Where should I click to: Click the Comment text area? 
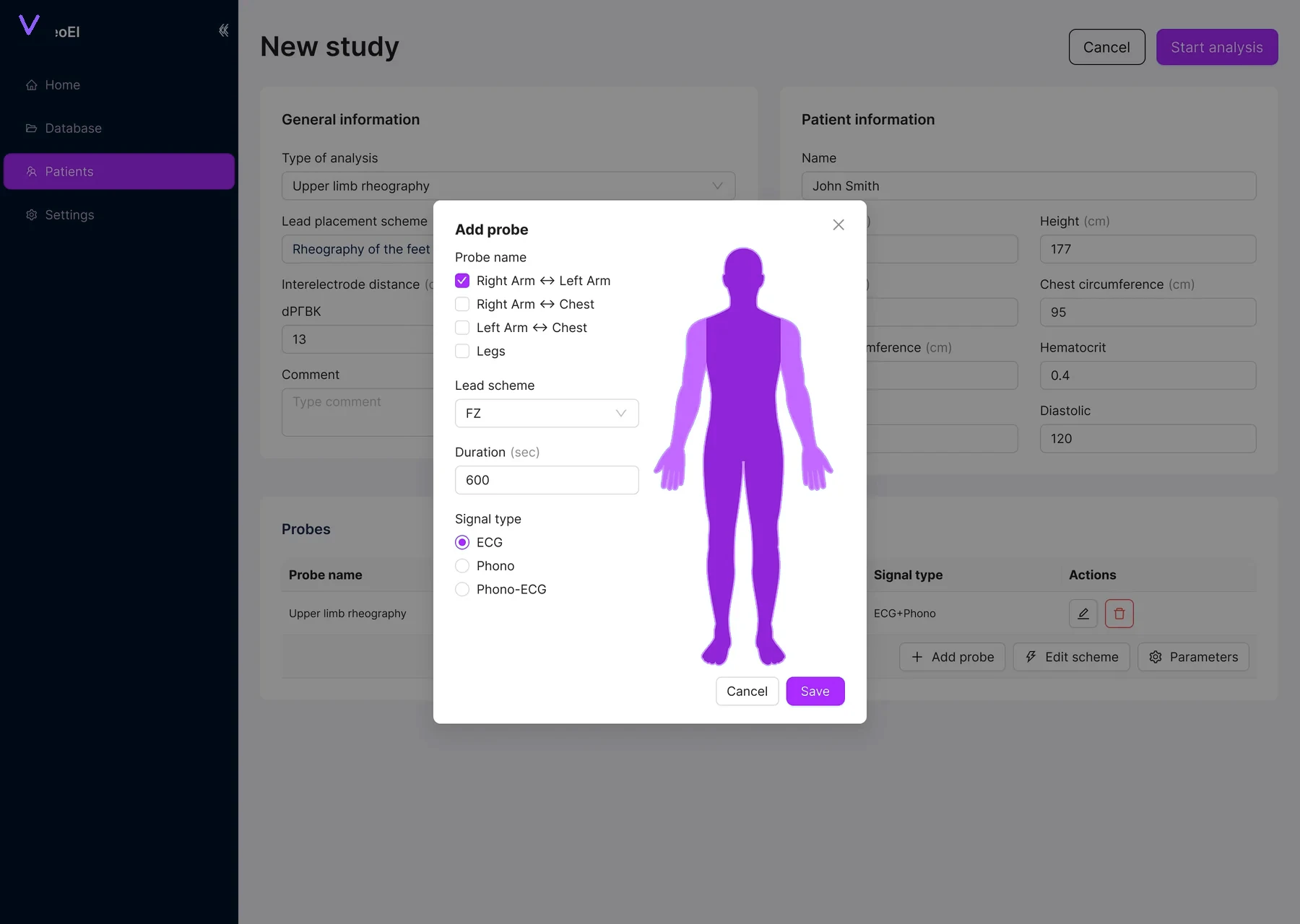pos(357,412)
